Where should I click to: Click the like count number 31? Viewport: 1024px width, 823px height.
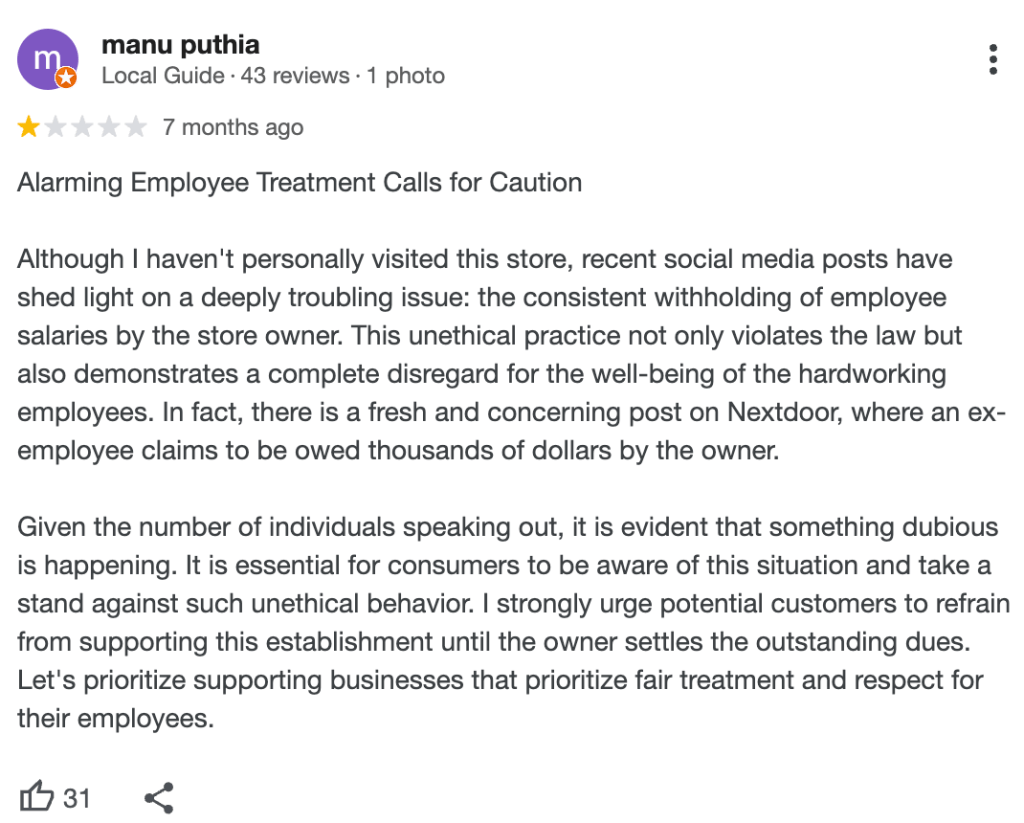[77, 798]
